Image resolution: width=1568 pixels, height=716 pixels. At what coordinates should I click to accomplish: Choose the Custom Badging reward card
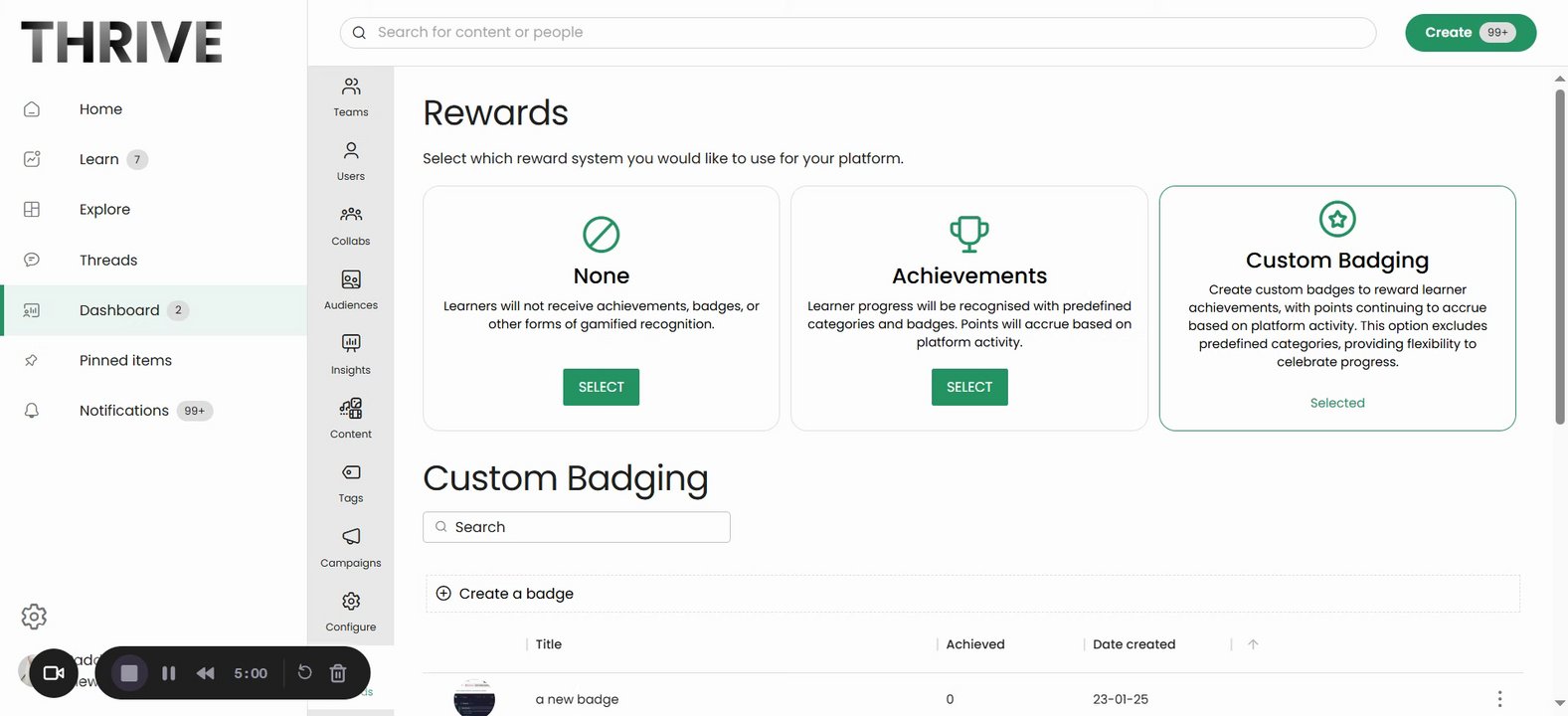click(x=1336, y=308)
